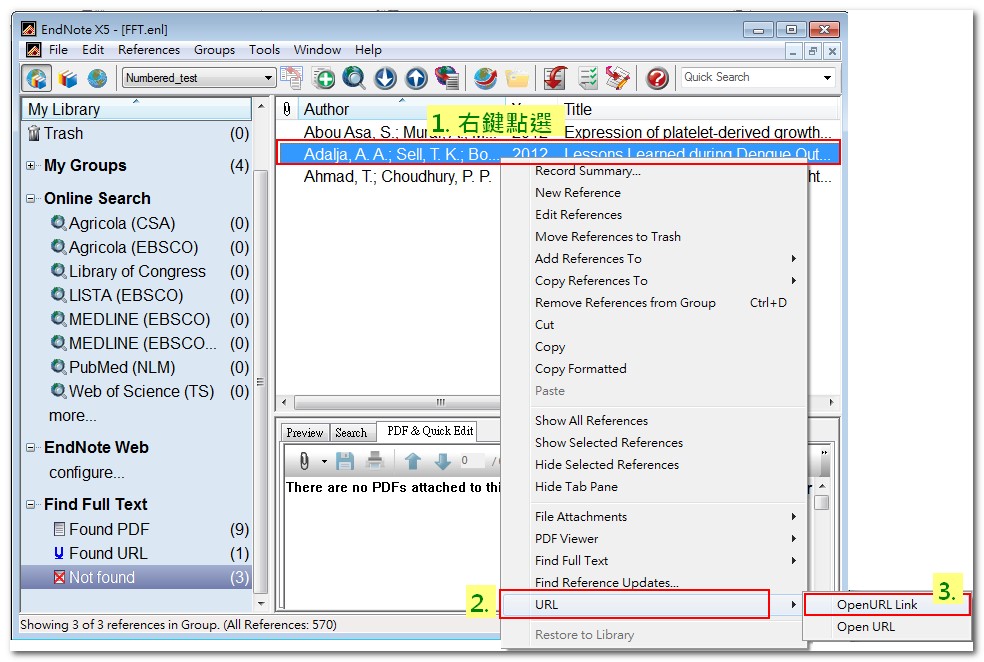Click the Print PDF printer icon
The image size is (984, 662).
[x=375, y=461]
